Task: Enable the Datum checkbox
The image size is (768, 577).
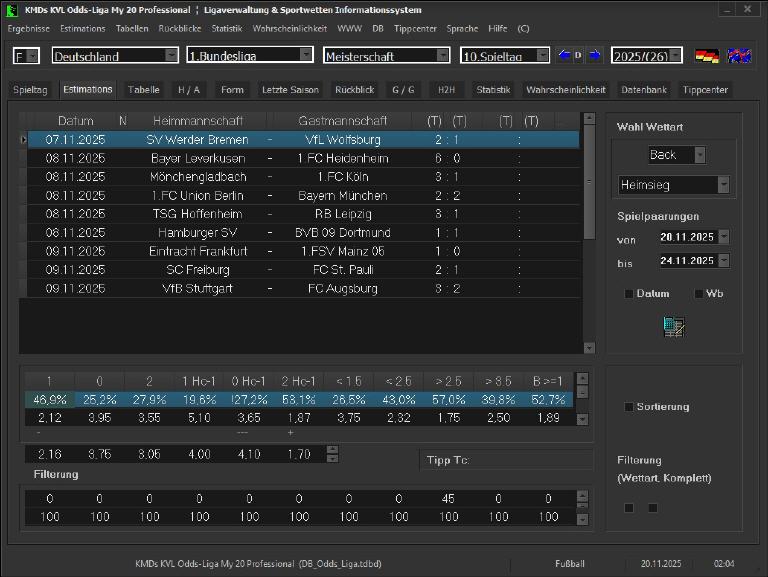Action: tap(629, 294)
